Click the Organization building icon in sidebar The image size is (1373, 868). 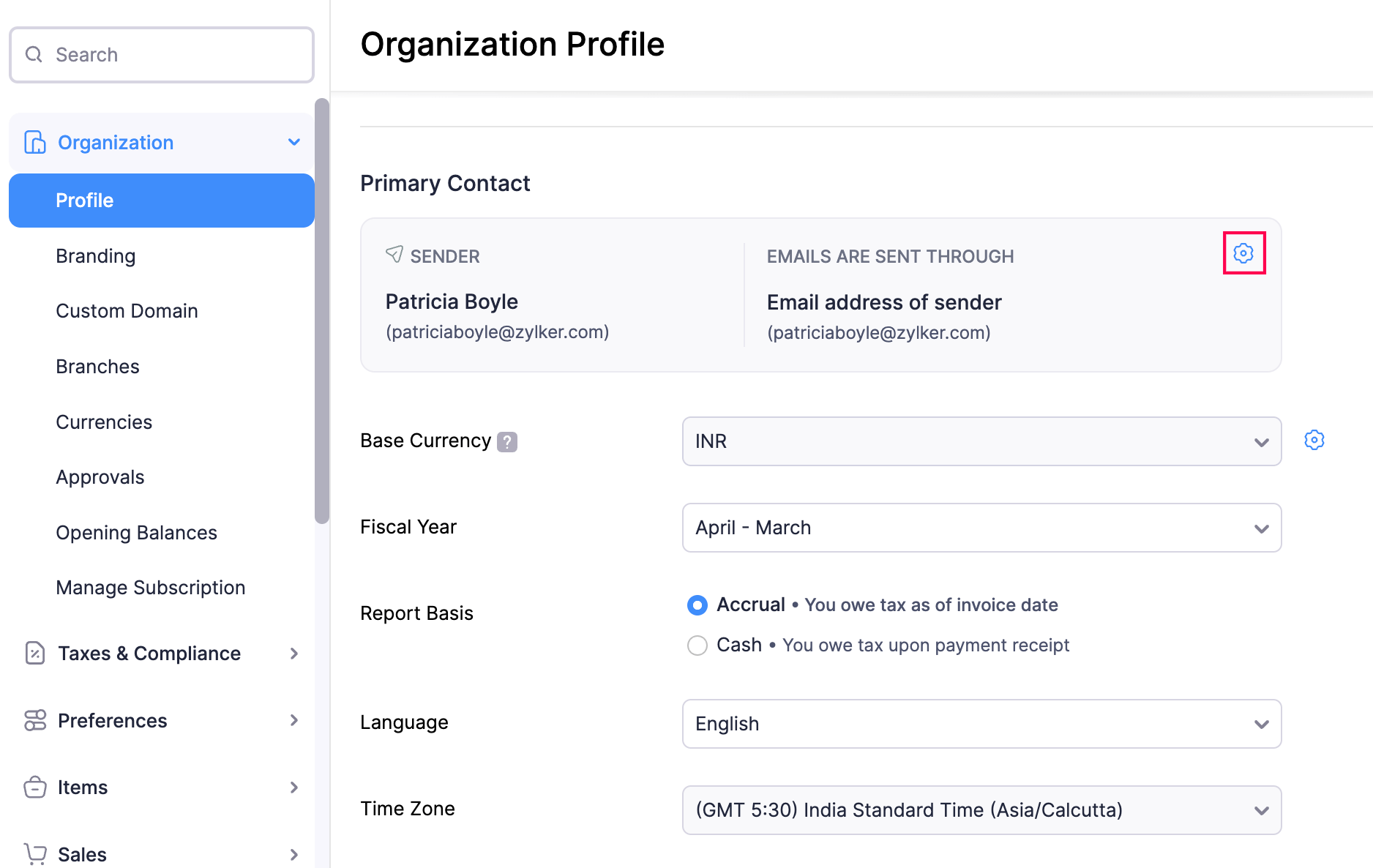34,142
